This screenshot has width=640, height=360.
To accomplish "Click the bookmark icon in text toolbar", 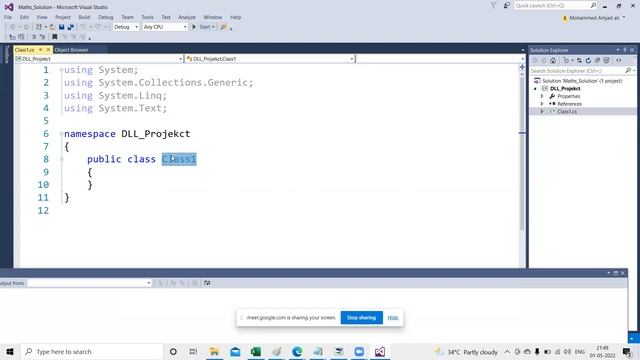I will click(x=55, y=37).
